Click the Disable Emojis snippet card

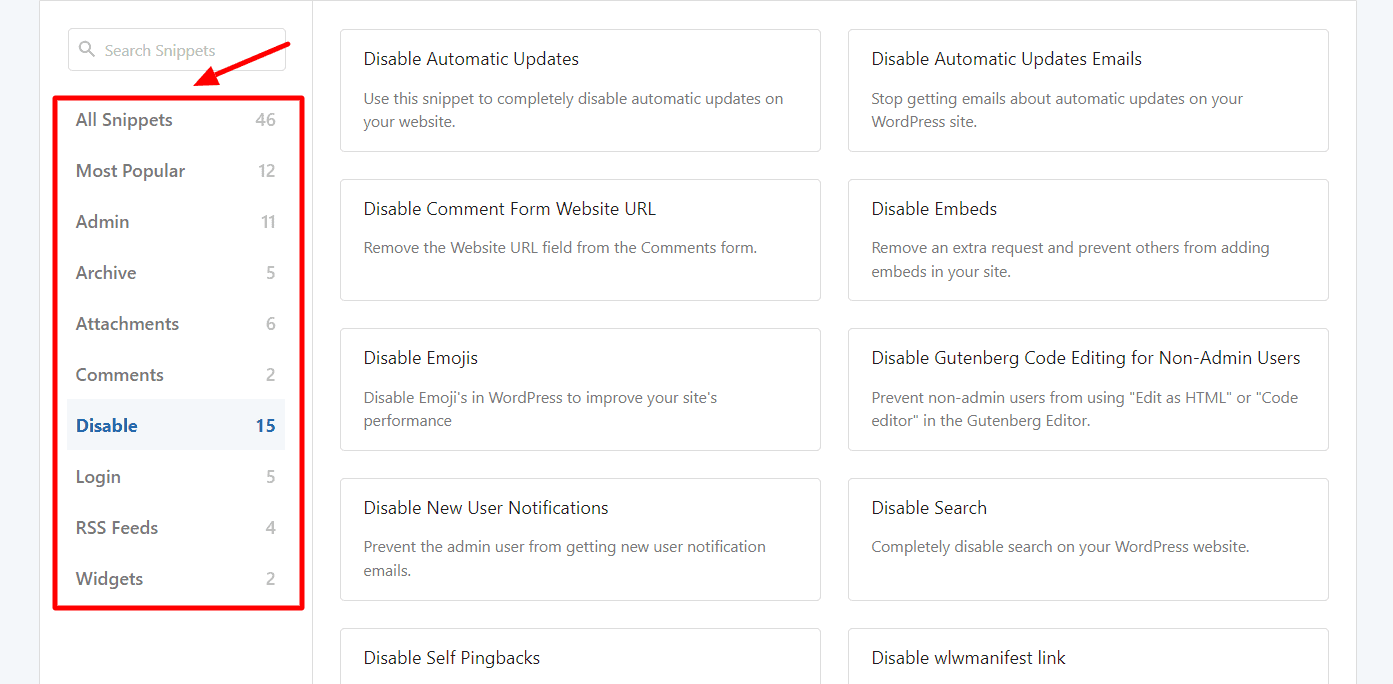point(580,389)
